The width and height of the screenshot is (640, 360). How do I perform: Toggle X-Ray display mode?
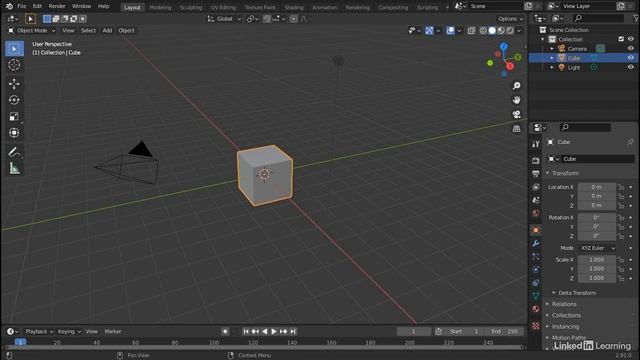point(471,31)
